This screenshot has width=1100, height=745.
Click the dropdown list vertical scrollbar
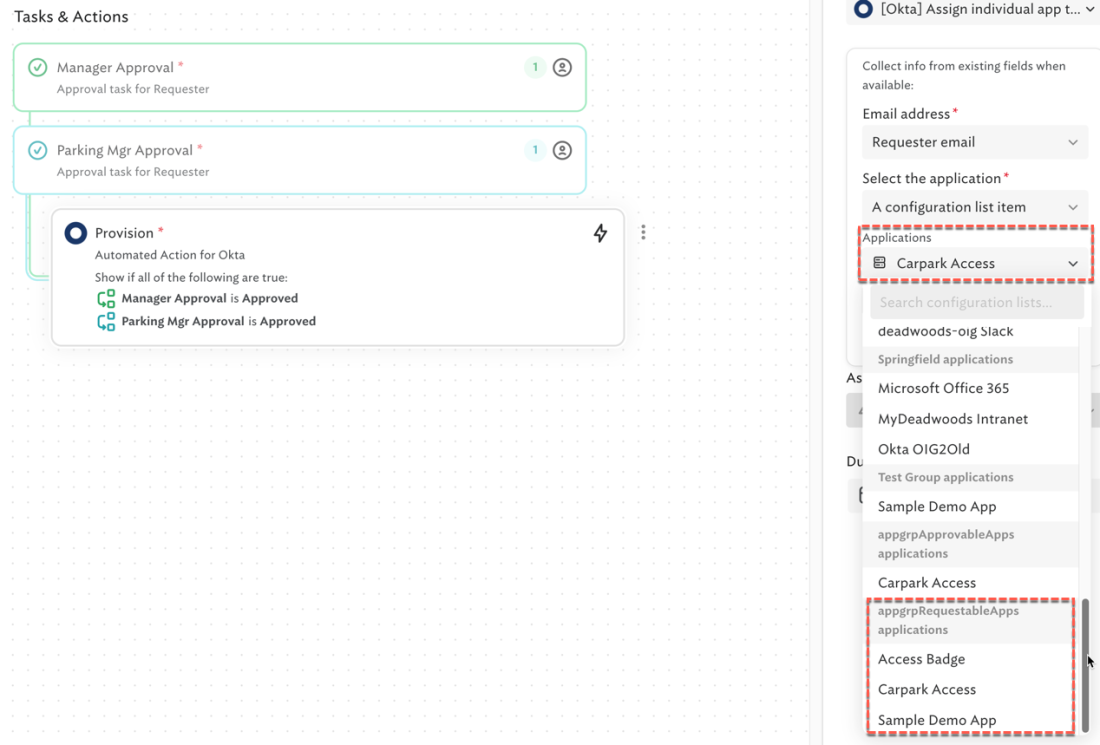(1085, 663)
